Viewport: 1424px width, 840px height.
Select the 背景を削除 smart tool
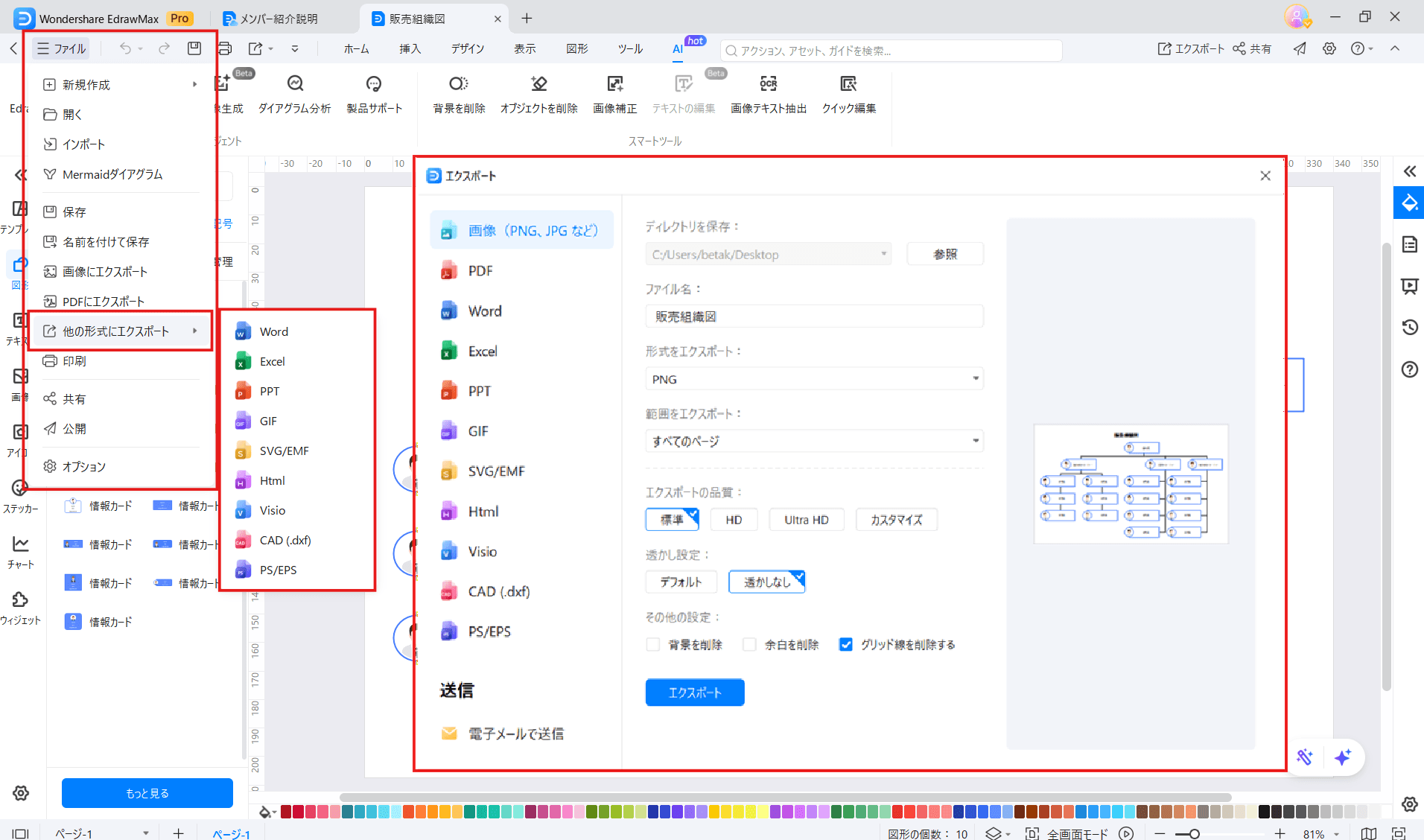[458, 93]
